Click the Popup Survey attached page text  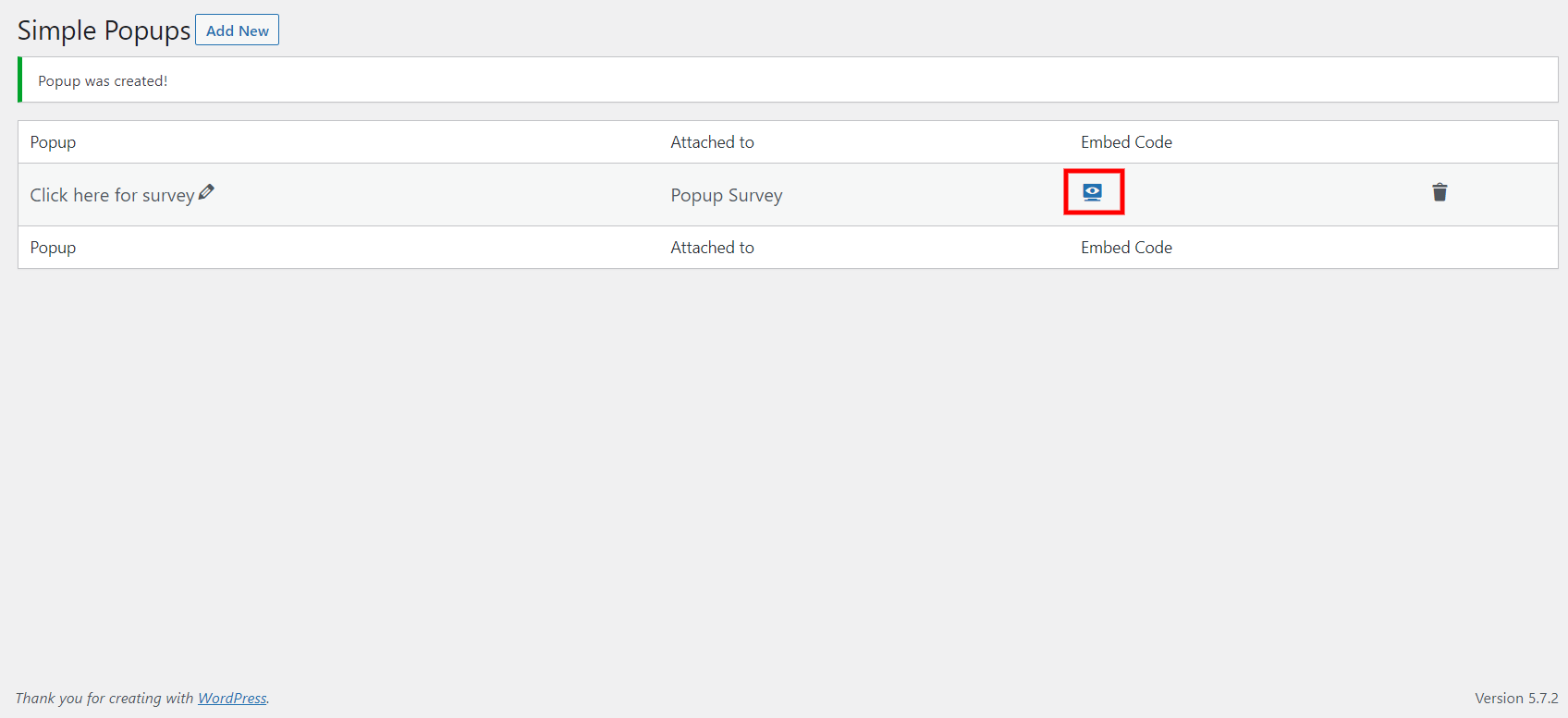[727, 196]
